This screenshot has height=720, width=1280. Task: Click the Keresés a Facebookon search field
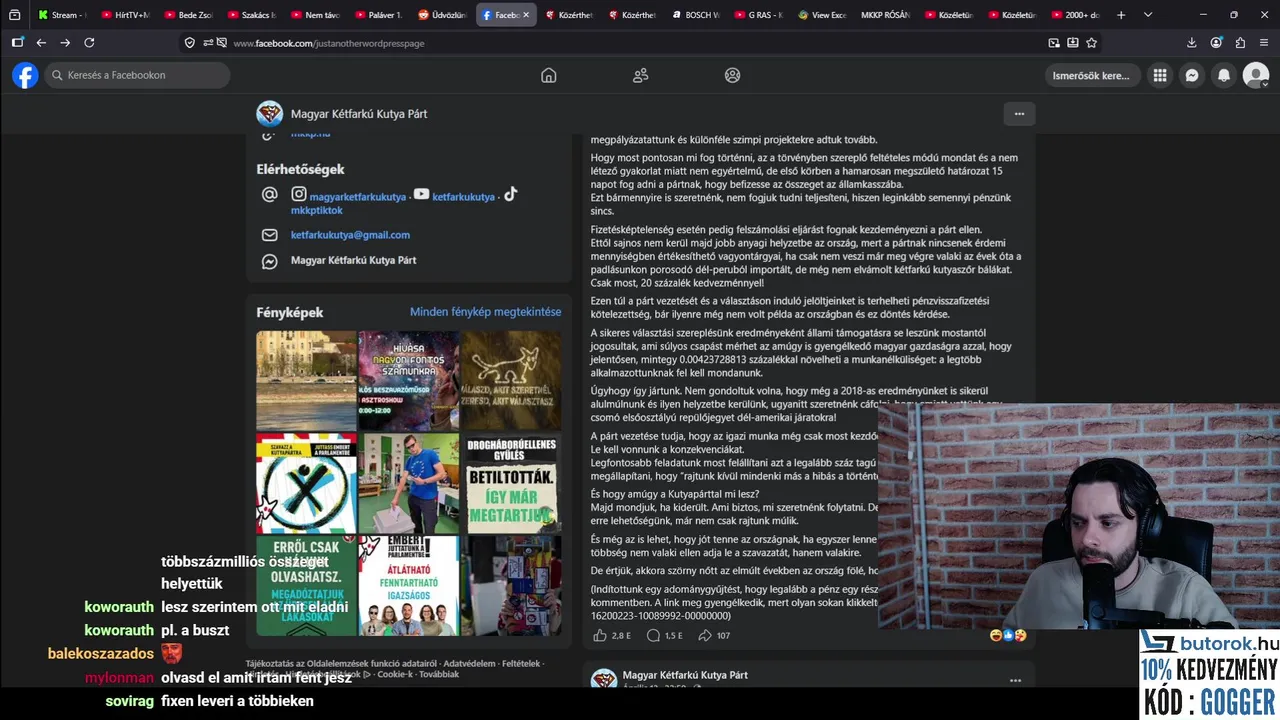(x=137, y=75)
